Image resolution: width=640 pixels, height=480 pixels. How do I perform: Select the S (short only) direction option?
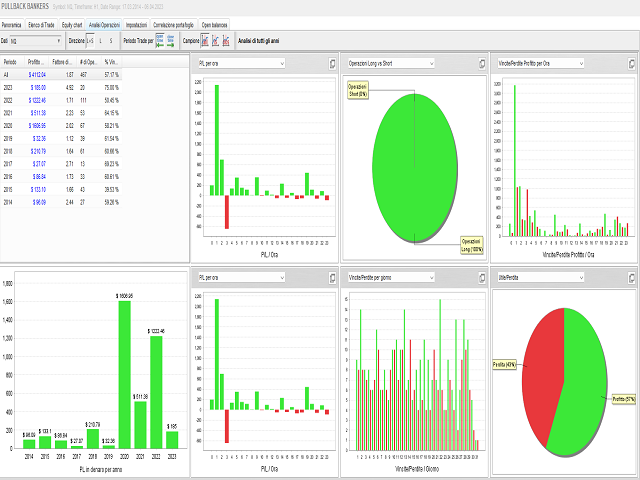click(112, 41)
